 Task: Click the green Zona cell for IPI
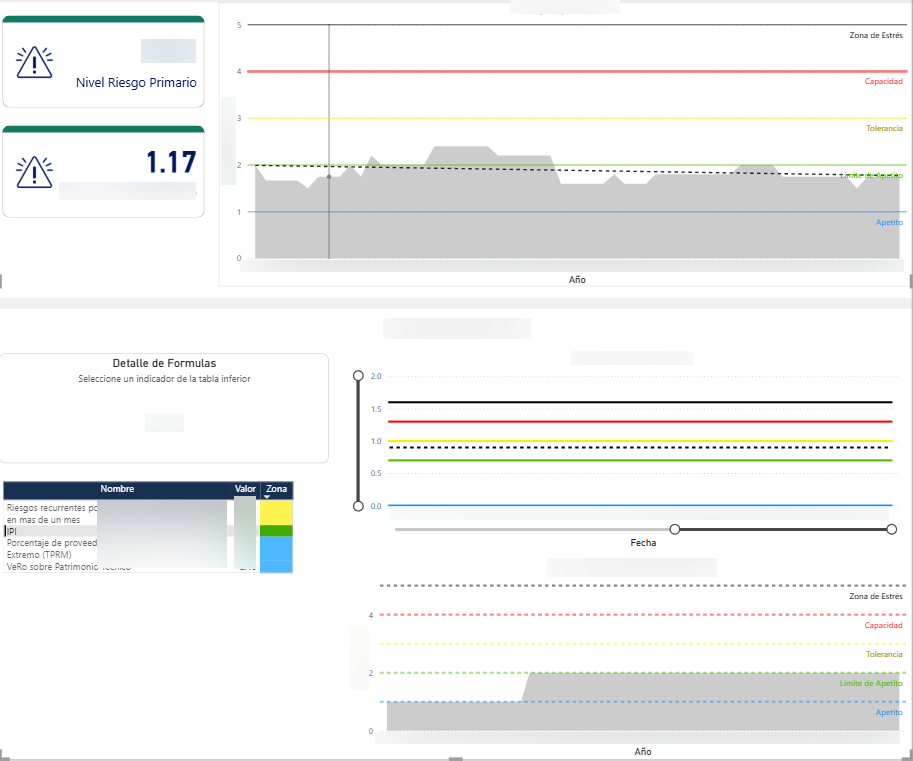point(275,531)
